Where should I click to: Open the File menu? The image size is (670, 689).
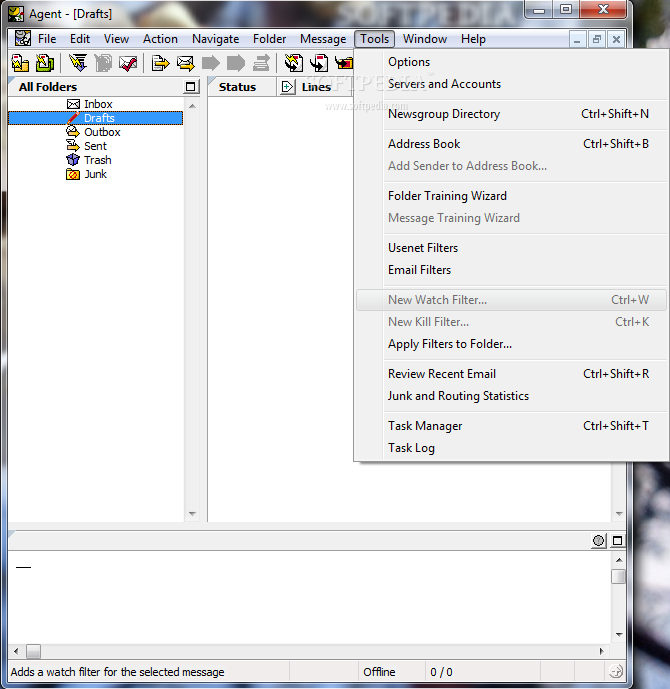coord(47,39)
